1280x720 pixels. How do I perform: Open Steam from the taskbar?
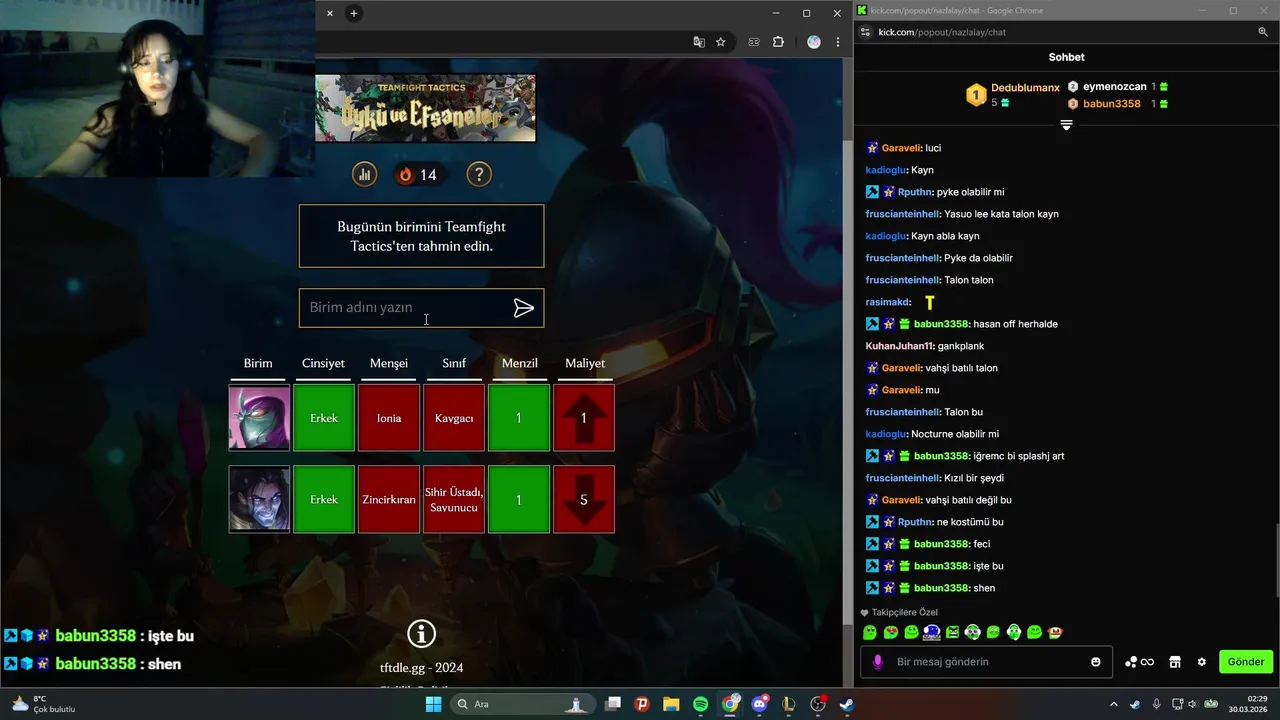[x=846, y=704]
